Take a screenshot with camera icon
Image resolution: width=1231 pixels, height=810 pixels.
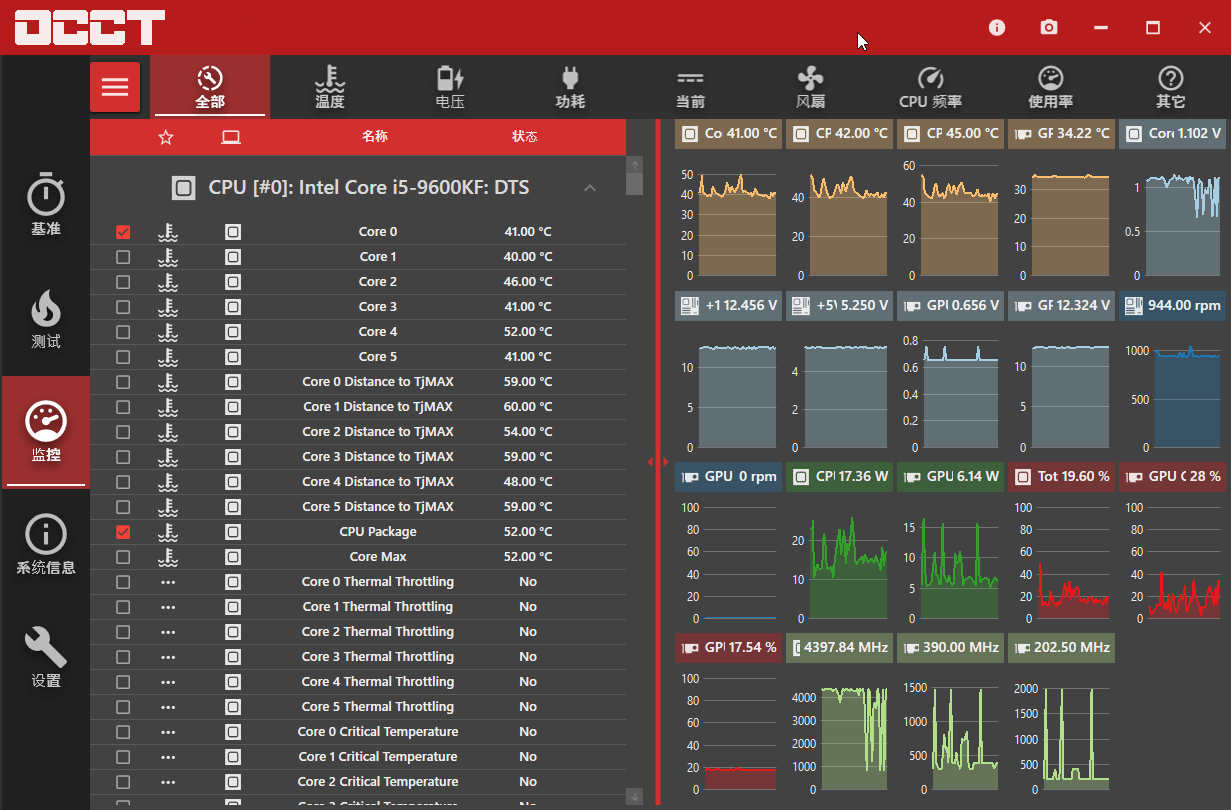pos(1049,27)
